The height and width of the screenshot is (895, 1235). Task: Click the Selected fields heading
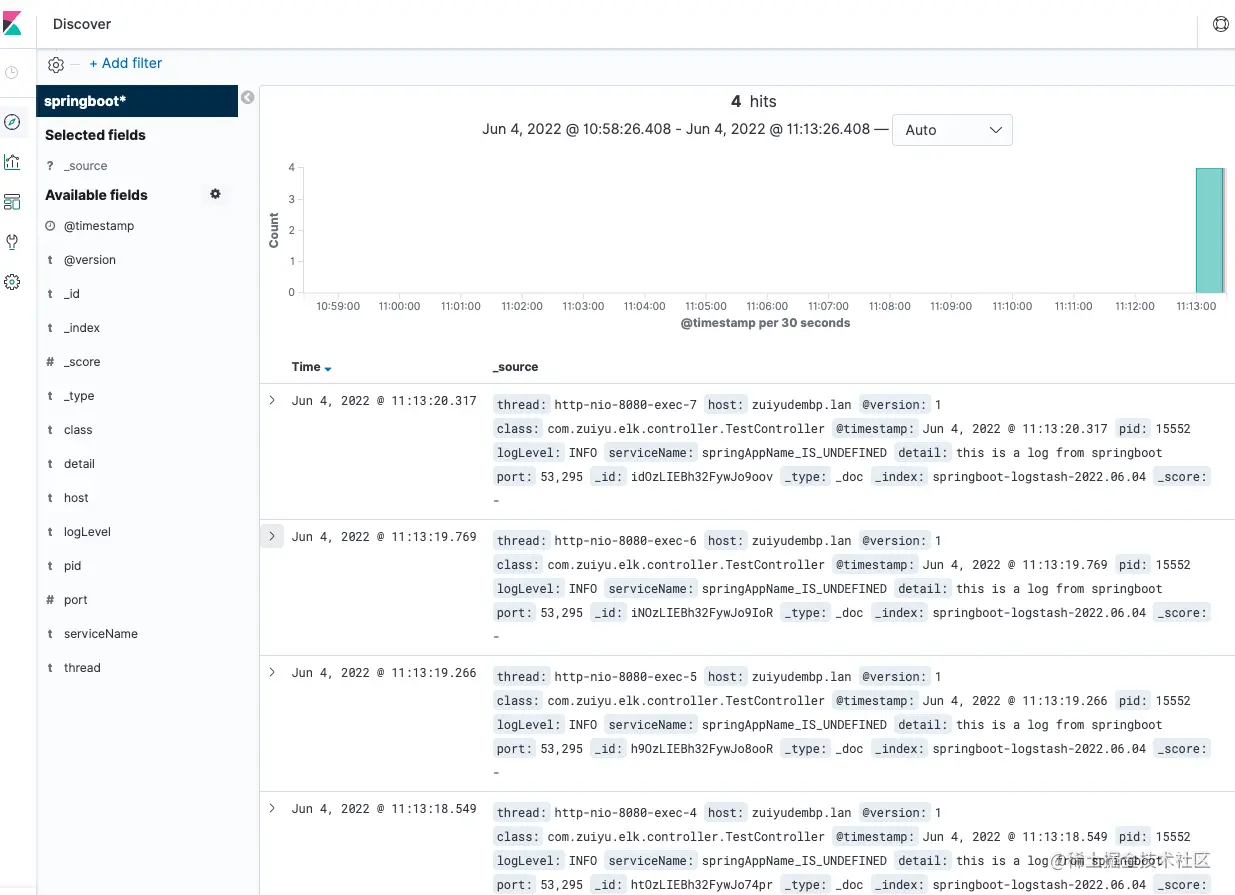95,135
